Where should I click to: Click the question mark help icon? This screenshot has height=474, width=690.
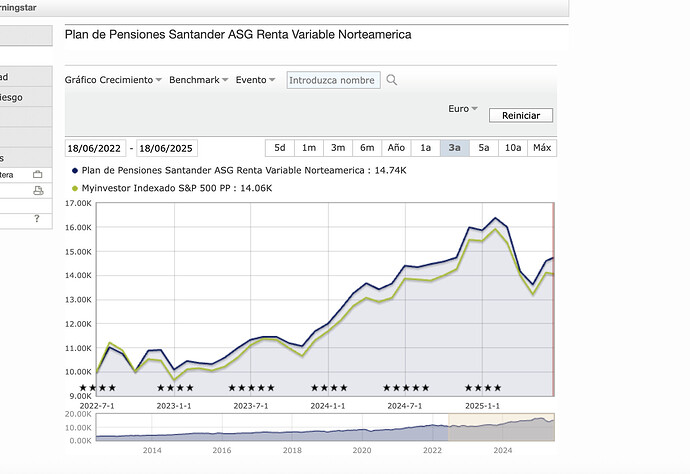37,218
